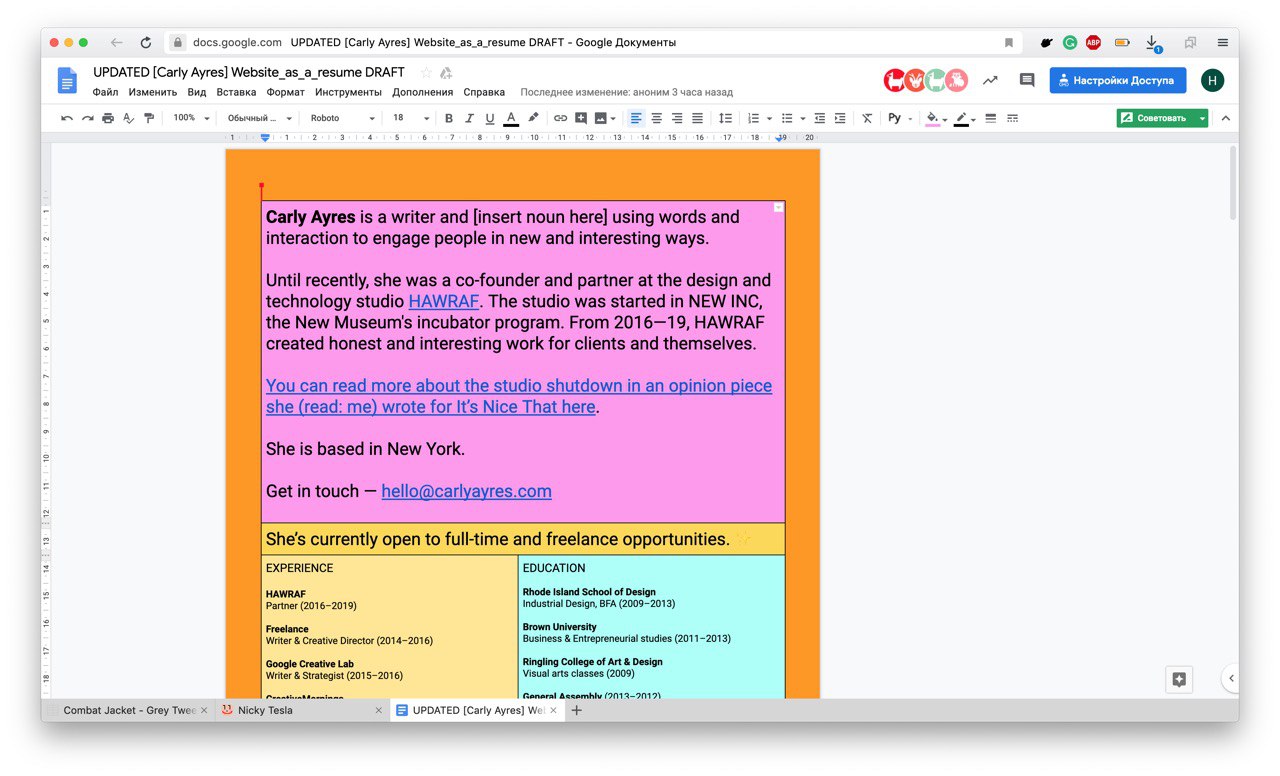Decrease indent using the toolbar icon
The image size is (1280, 776).
click(820, 118)
